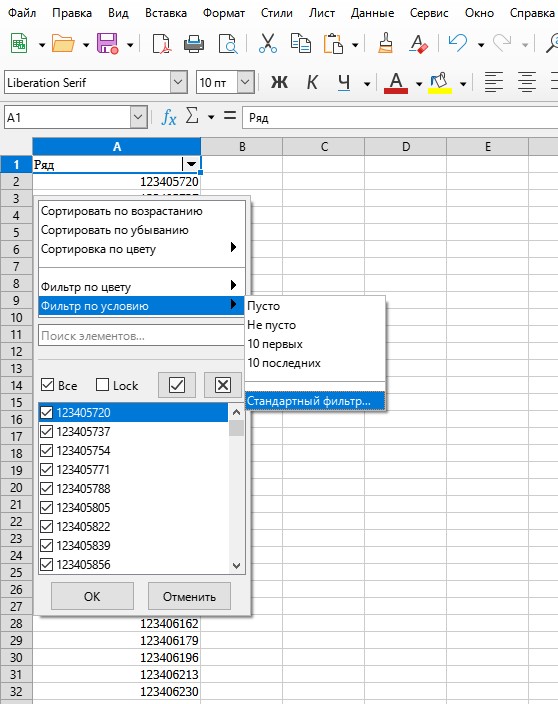The width and height of the screenshot is (558, 704).
Task: Open Сортировка по цвету submenu
Action: tap(141, 249)
